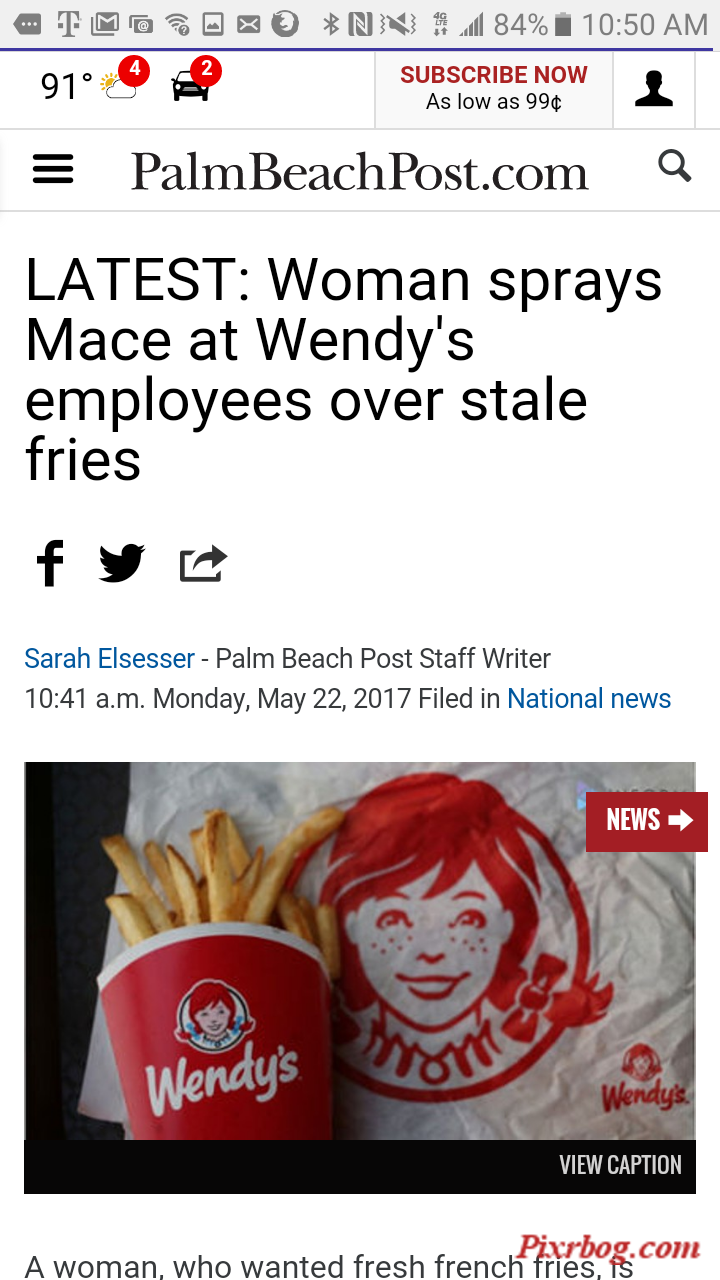Share the article on Twitter
720x1280 pixels.
(x=122, y=563)
